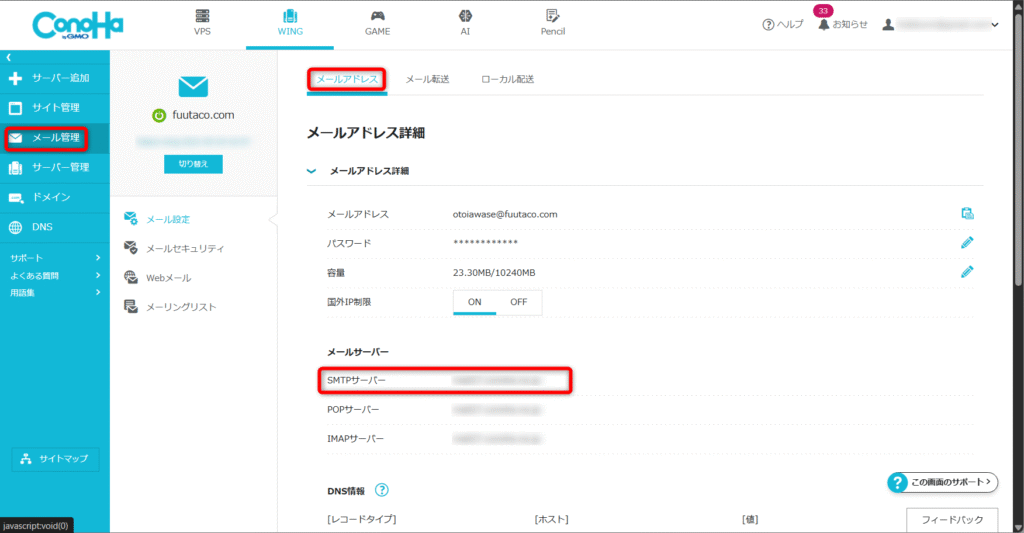Click the 切り替え button
1024x533 pixels.
[x=193, y=164]
